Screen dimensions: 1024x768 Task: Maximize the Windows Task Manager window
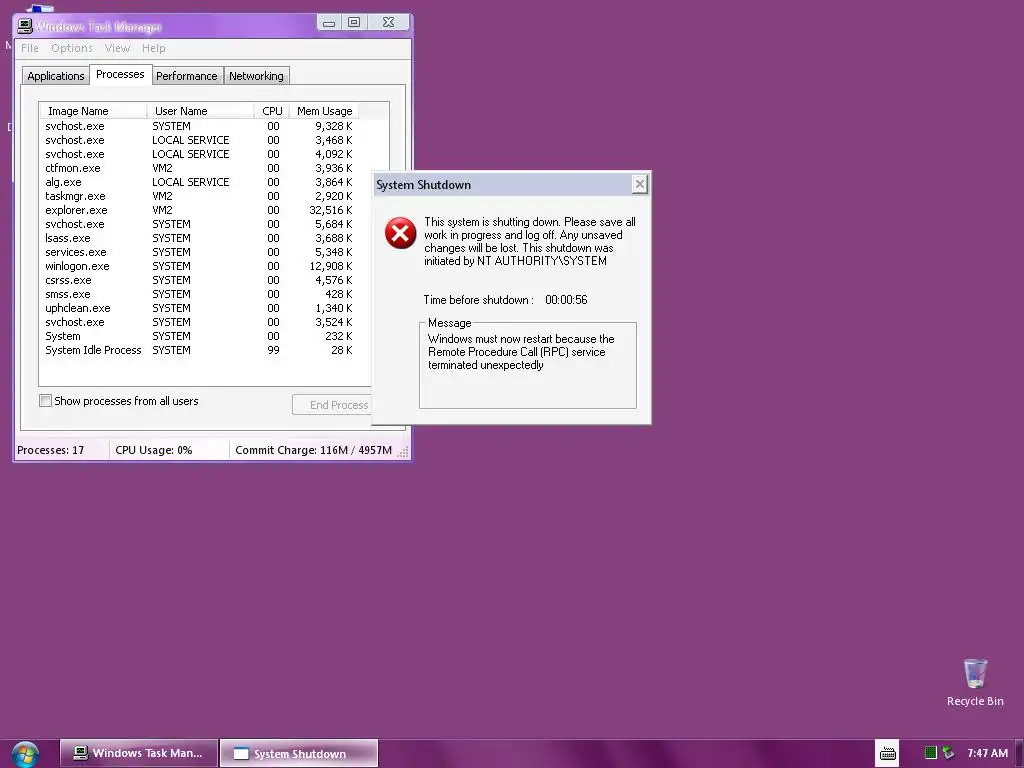[x=354, y=23]
